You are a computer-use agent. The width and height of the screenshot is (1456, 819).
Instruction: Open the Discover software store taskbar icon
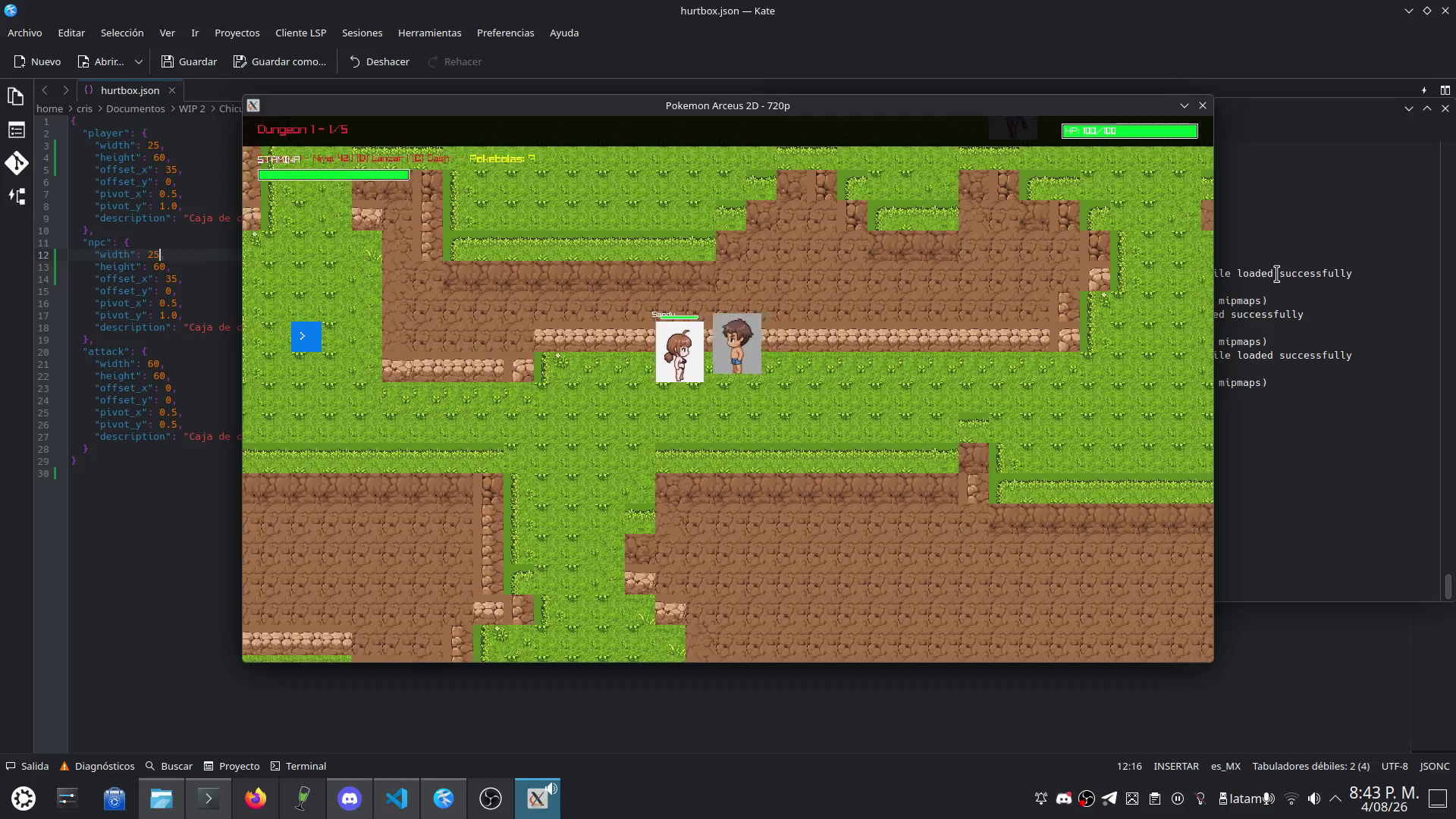click(115, 799)
